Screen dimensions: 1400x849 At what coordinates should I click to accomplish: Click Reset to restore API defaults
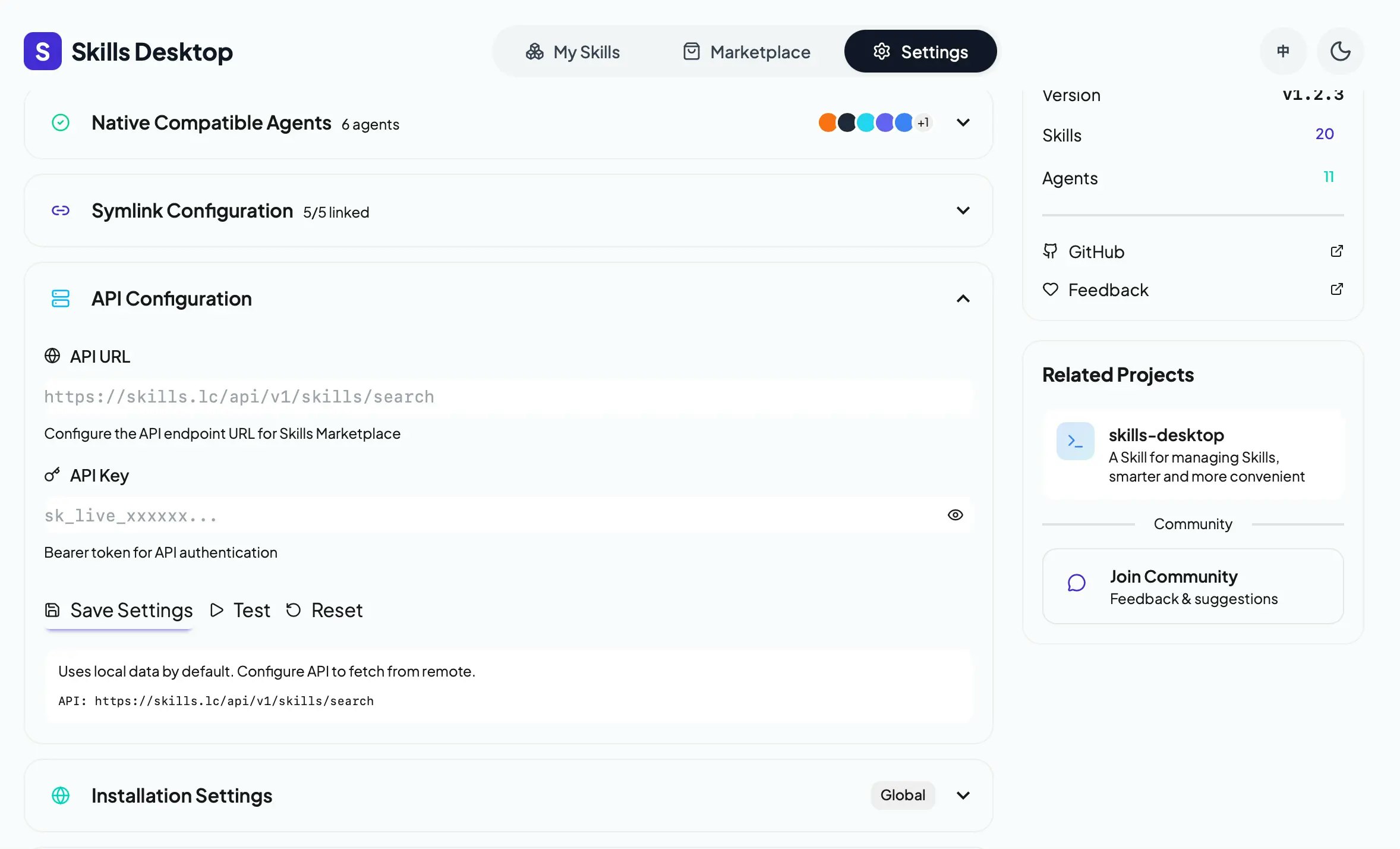[324, 610]
